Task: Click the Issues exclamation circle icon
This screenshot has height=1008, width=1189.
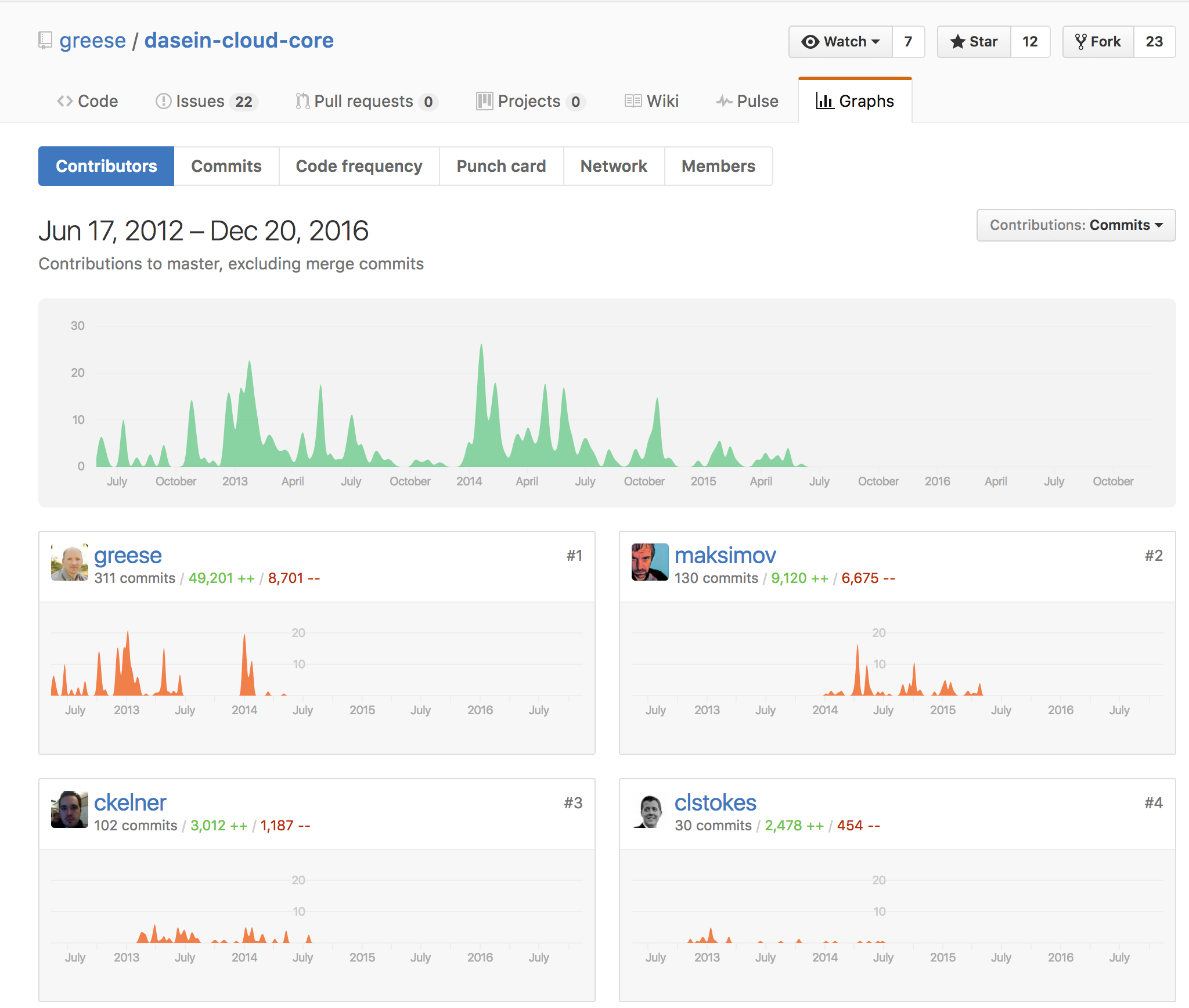Action: click(163, 101)
